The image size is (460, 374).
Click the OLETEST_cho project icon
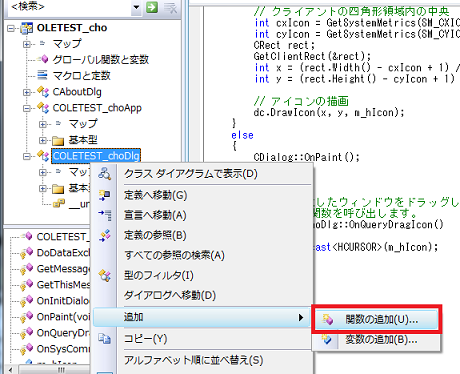click(x=27, y=28)
